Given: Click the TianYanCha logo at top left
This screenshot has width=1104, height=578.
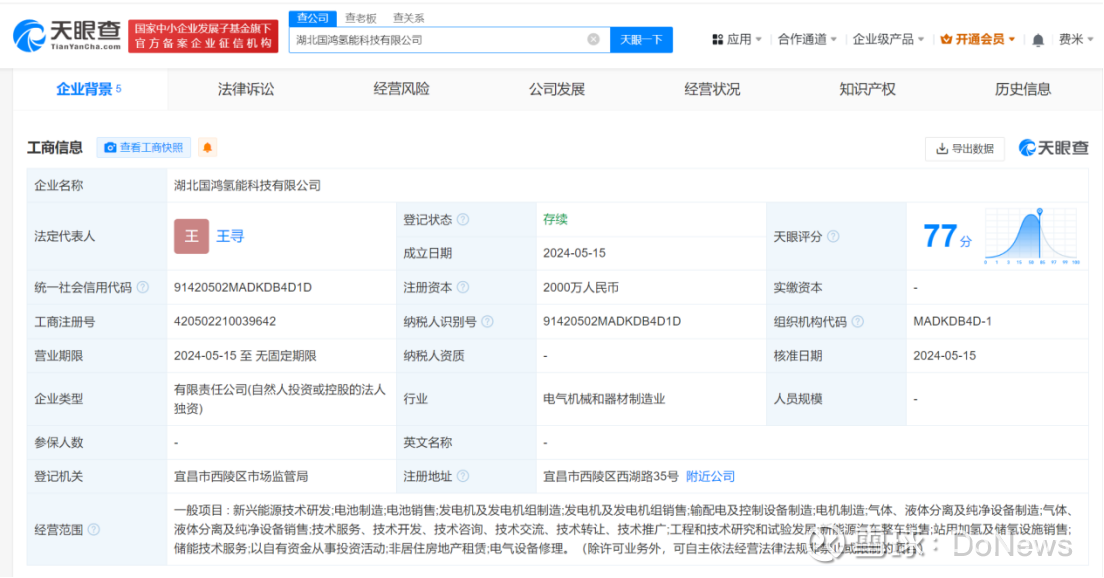Looking at the screenshot, I should click(x=68, y=35).
